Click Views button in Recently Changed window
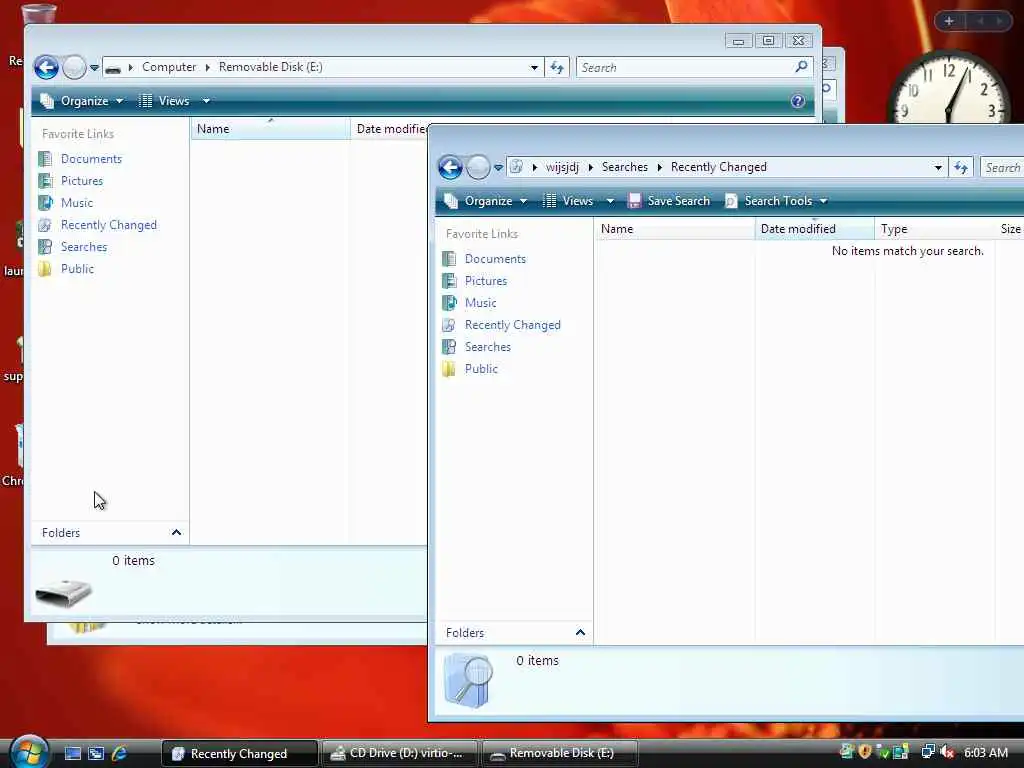This screenshot has height=768, width=1024. (568, 201)
